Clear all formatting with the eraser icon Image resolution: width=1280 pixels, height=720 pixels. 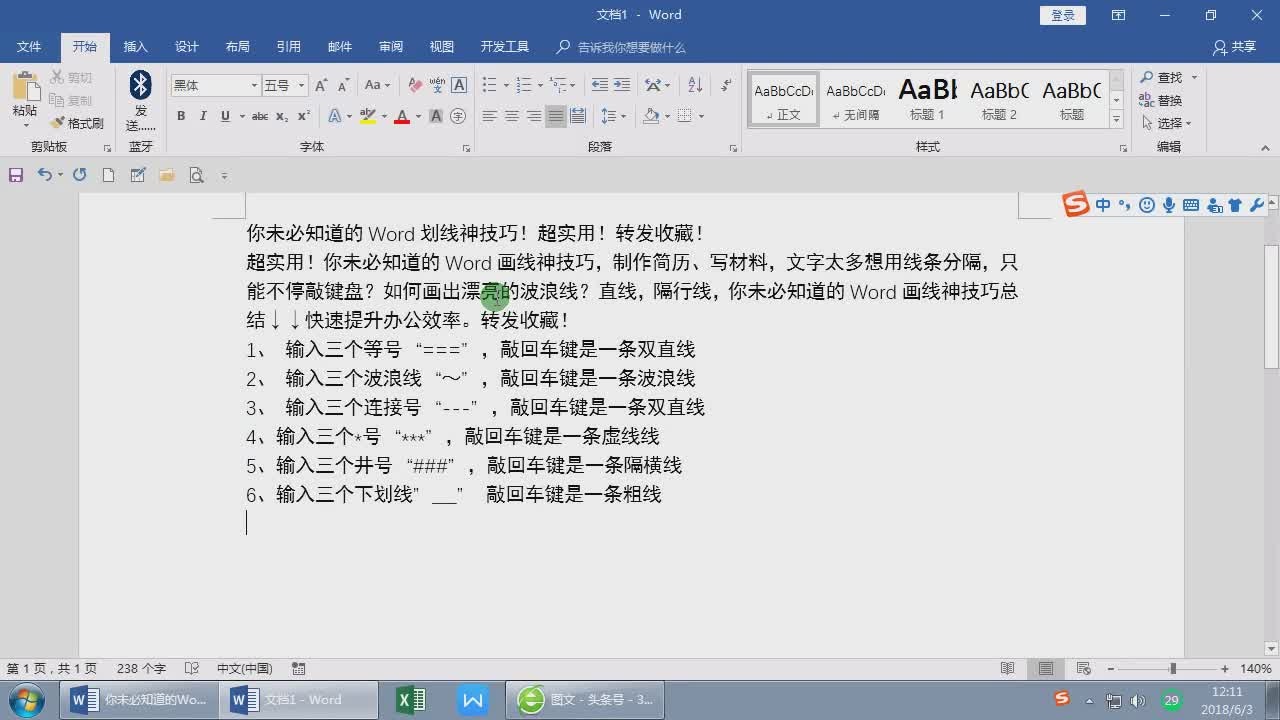click(x=415, y=86)
